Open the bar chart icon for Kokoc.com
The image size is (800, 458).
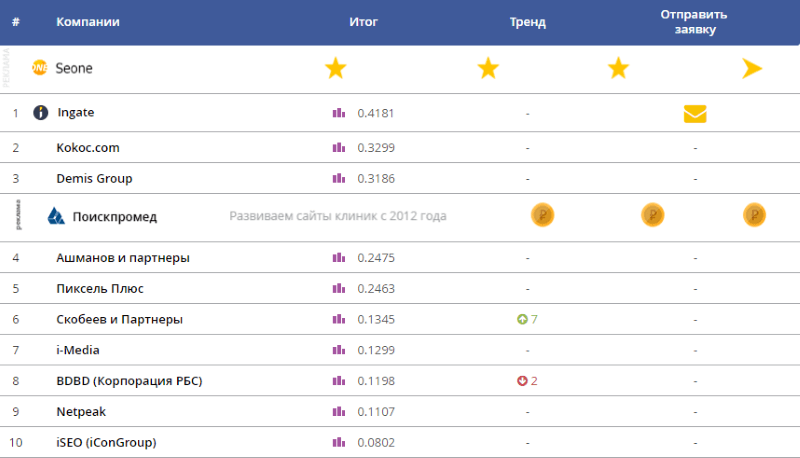[x=338, y=148]
